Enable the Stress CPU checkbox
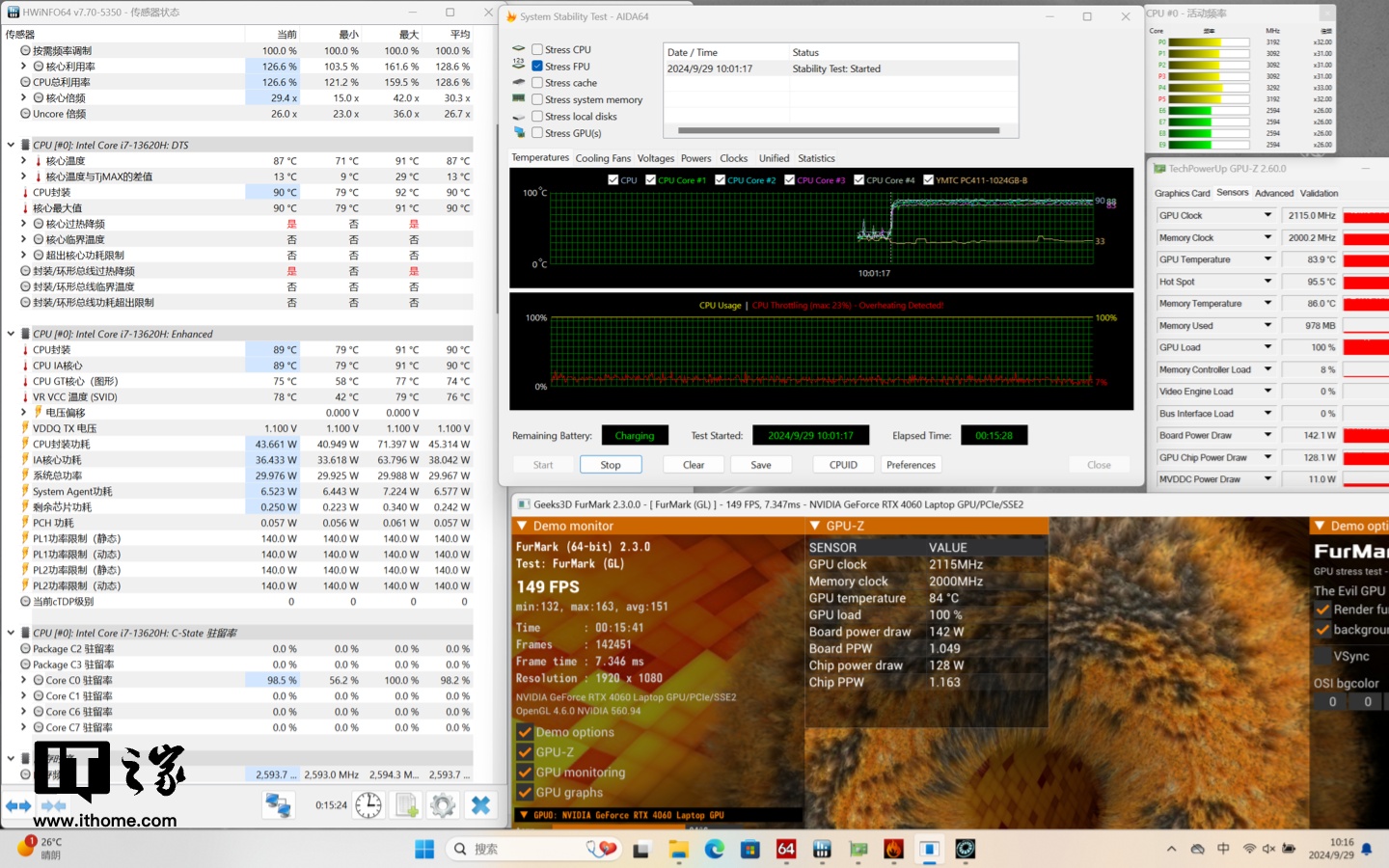This screenshot has width=1389, height=868. point(537,49)
